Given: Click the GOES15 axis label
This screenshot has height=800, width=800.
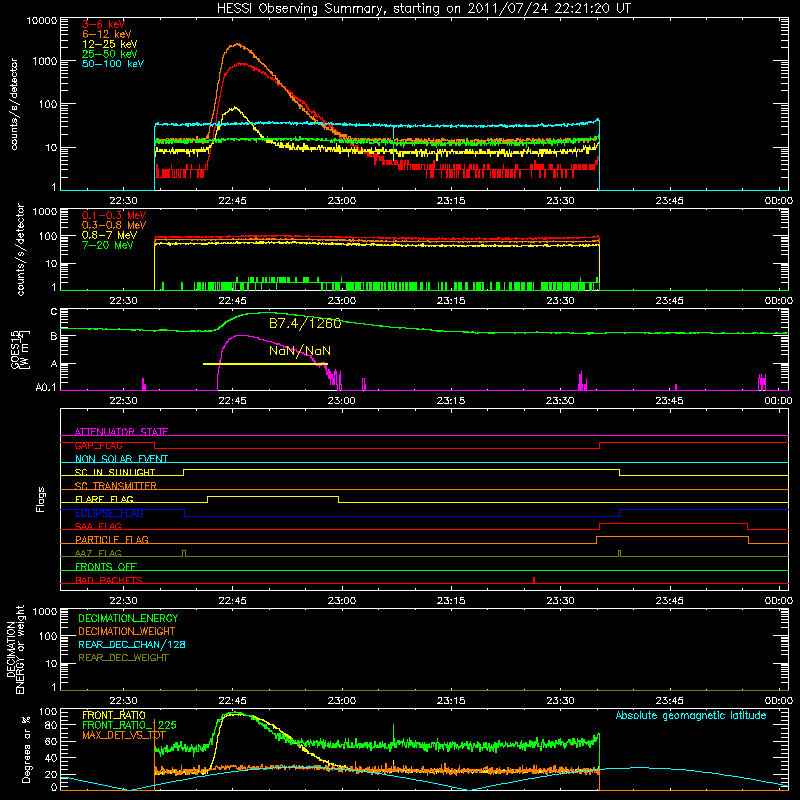Looking at the screenshot, I should [20, 350].
